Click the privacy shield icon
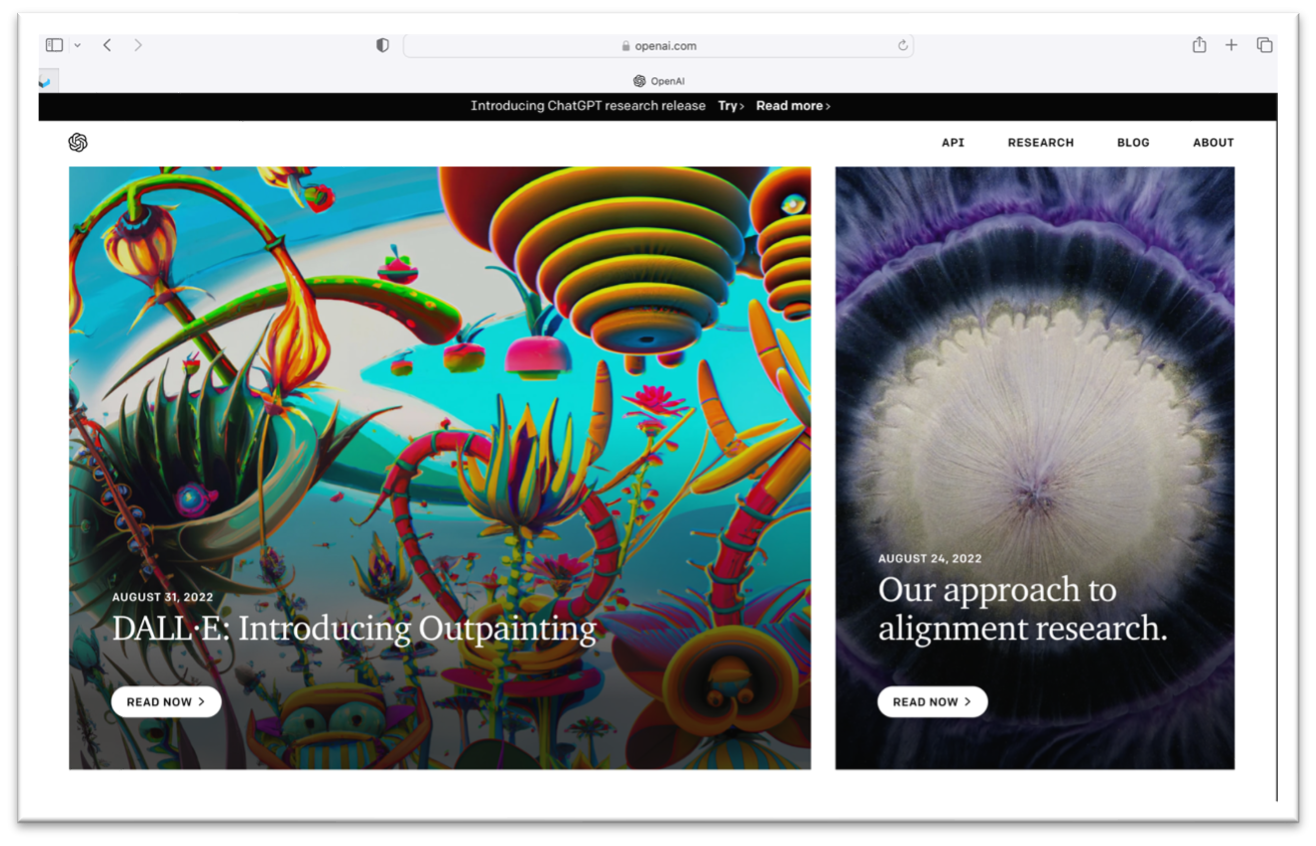 [x=382, y=45]
